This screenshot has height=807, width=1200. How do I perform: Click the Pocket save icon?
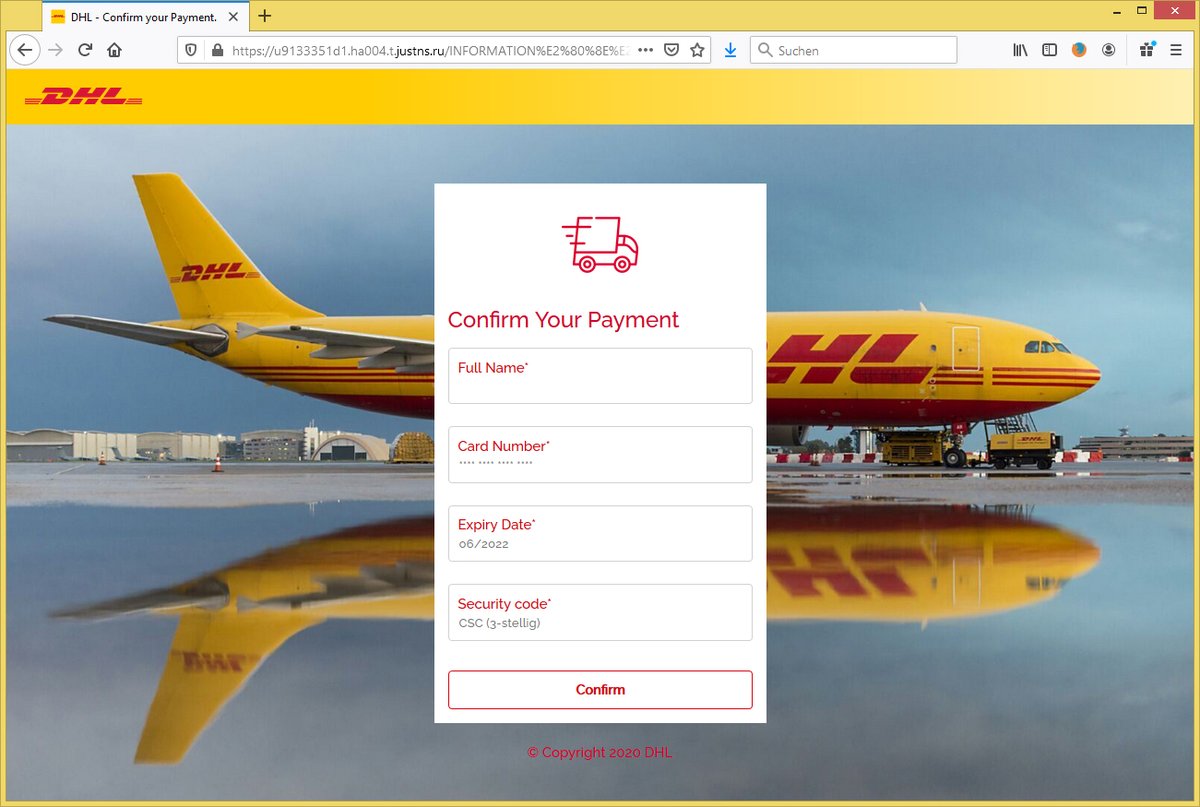point(672,50)
